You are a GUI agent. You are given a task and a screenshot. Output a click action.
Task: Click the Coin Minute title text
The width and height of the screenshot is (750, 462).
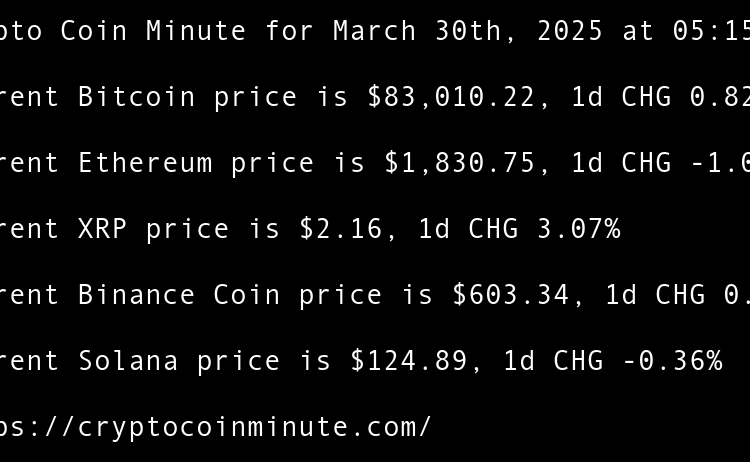coord(153,31)
